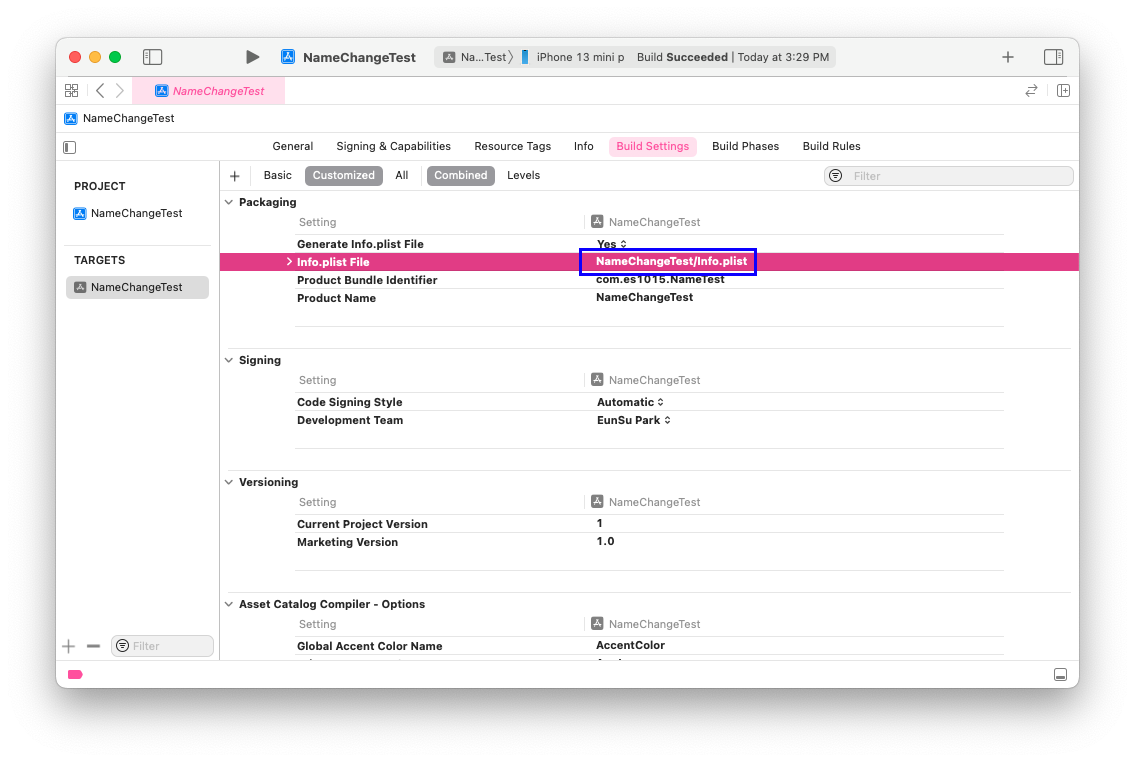Viewport: 1135px width, 762px height.
Task: Add an editor on the right
Action: click(1063, 90)
